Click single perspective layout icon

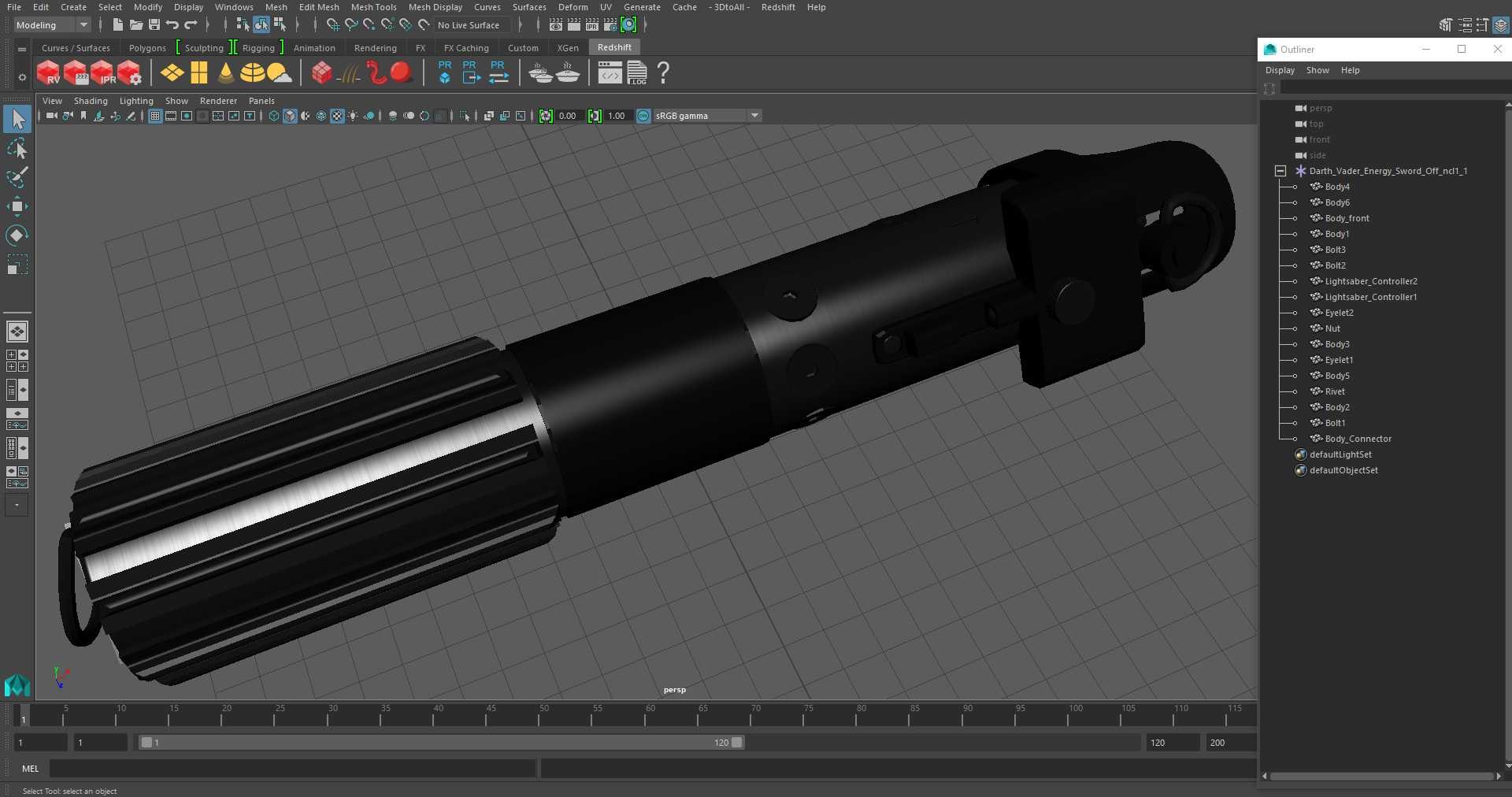17,332
